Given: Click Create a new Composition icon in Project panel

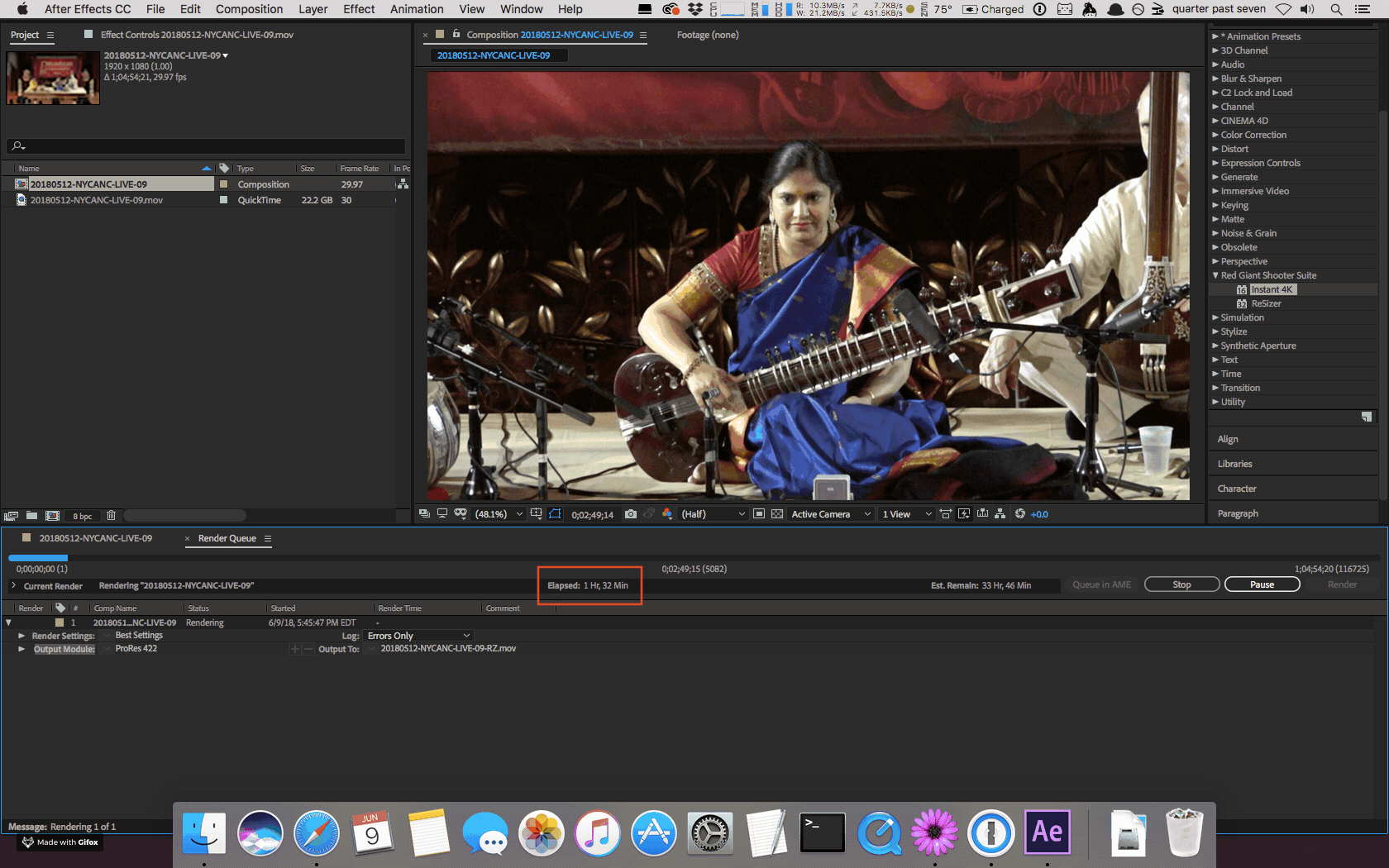Looking at the screenshot, I should coord(53,516).
